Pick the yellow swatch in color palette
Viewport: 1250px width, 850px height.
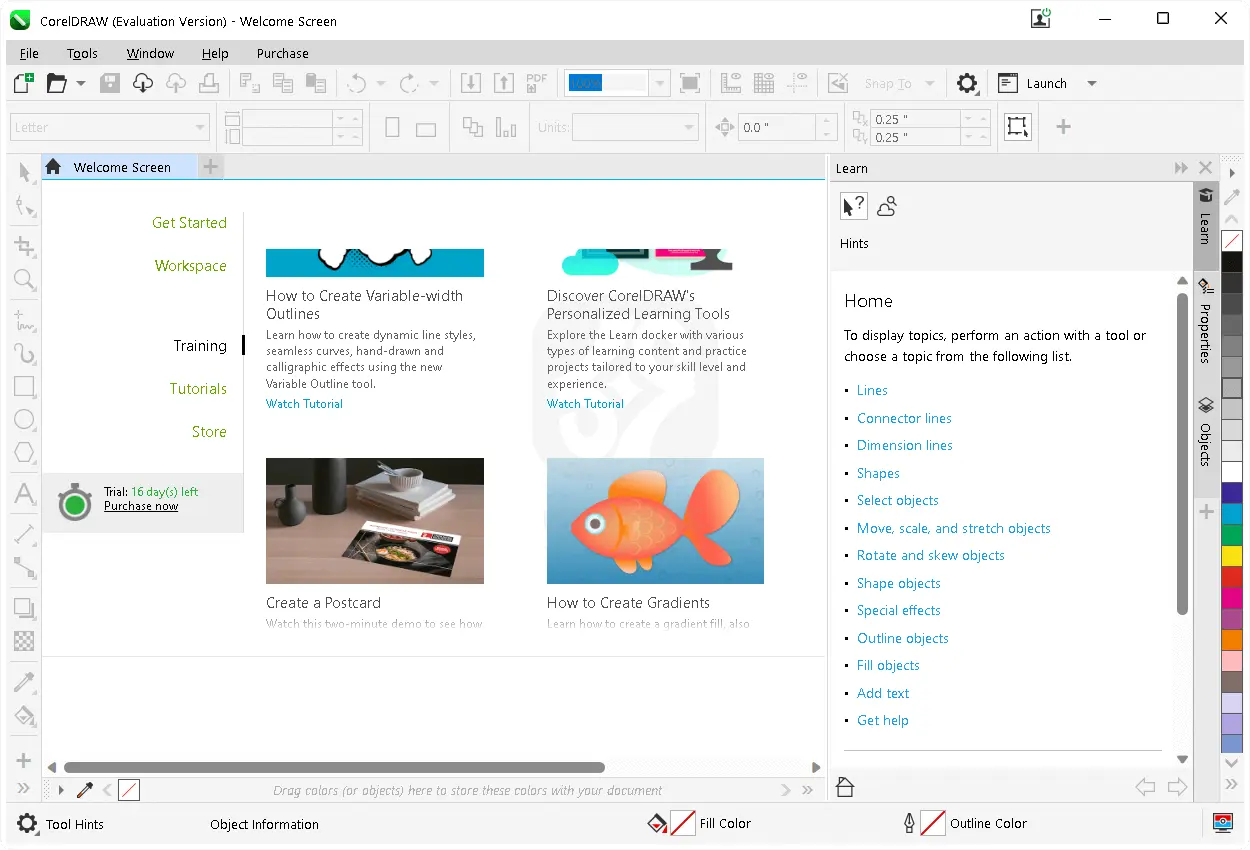pos(1232,554)
